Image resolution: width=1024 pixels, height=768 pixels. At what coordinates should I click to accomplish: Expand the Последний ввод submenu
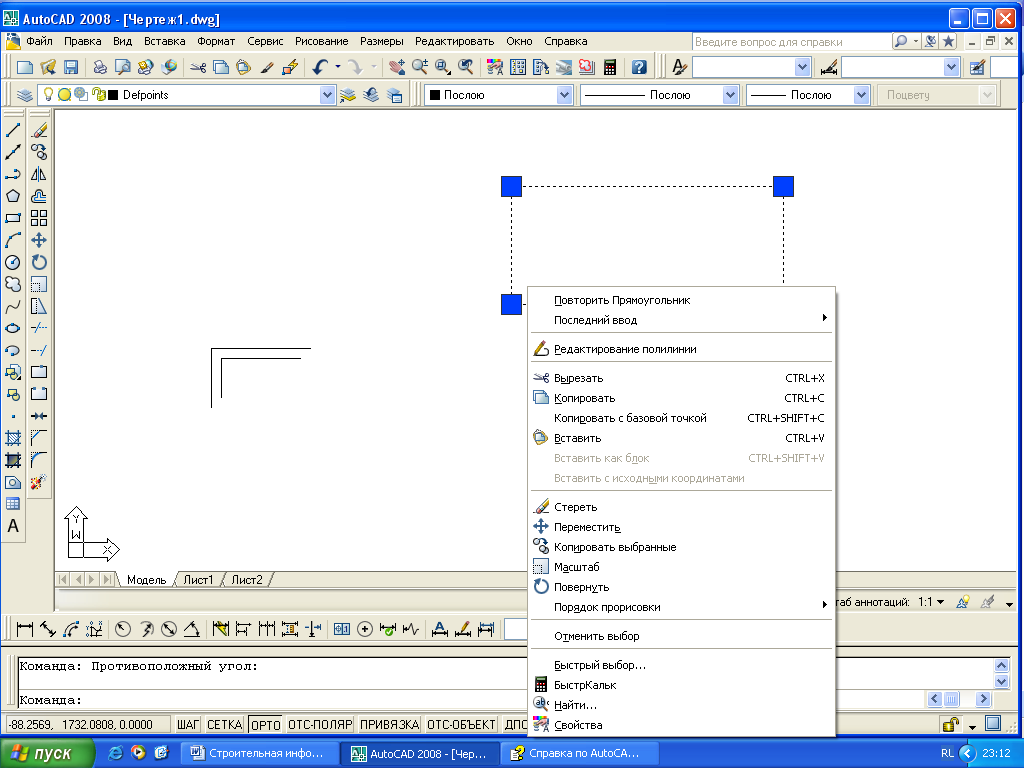point(681,320)
